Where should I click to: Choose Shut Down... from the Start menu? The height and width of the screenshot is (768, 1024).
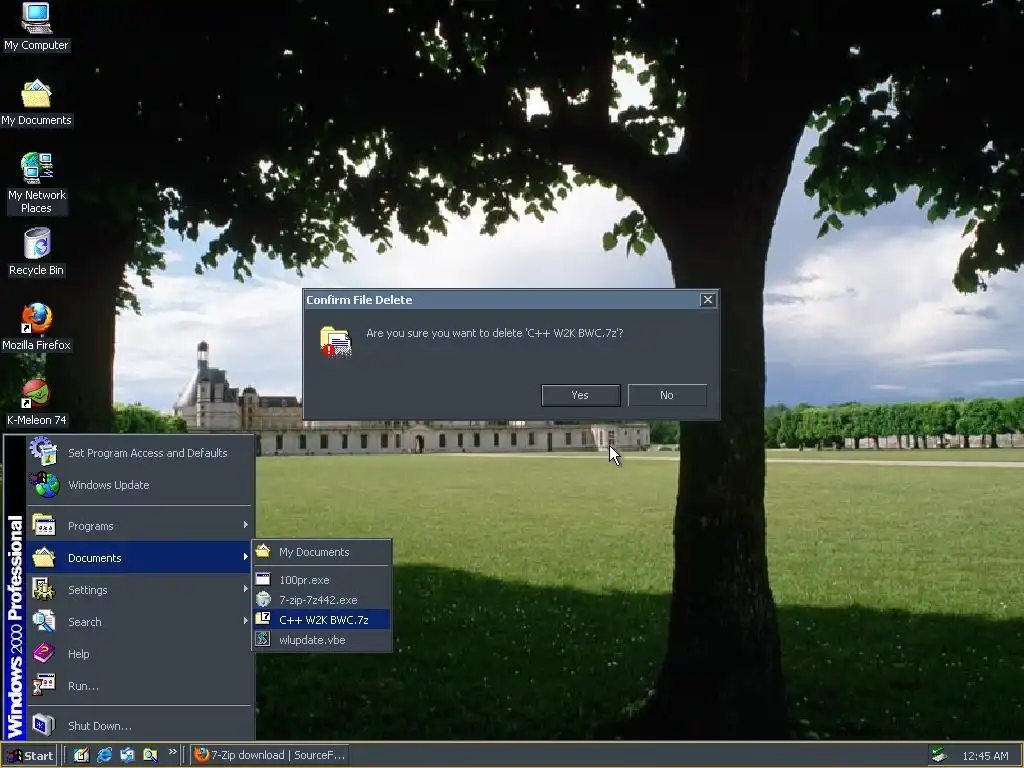(139, 726)
